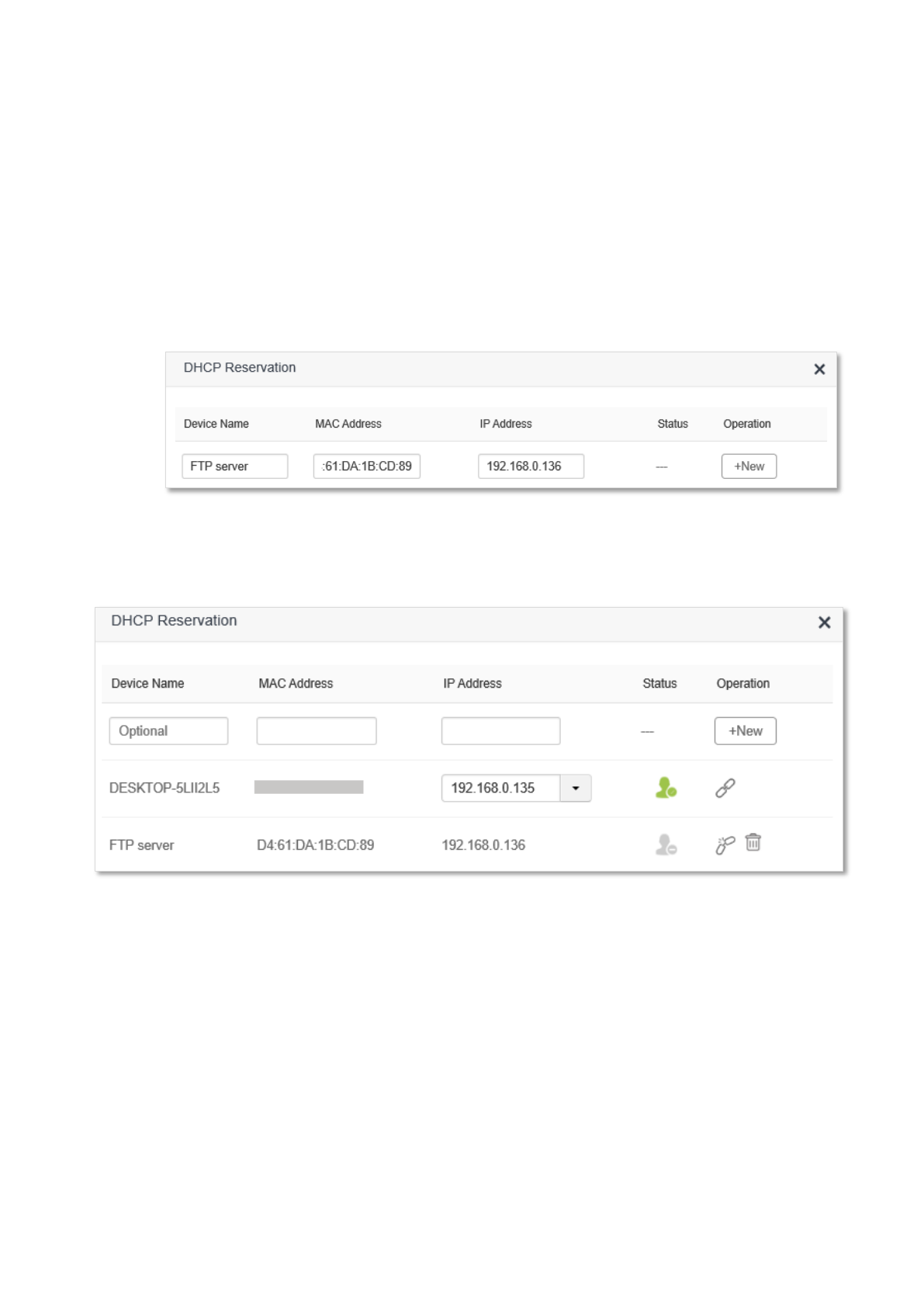The height and width of the screenshot is (1307, 924).
Task: Click the 192.168.0.135 IP combo box field
Action: (500, 789)
